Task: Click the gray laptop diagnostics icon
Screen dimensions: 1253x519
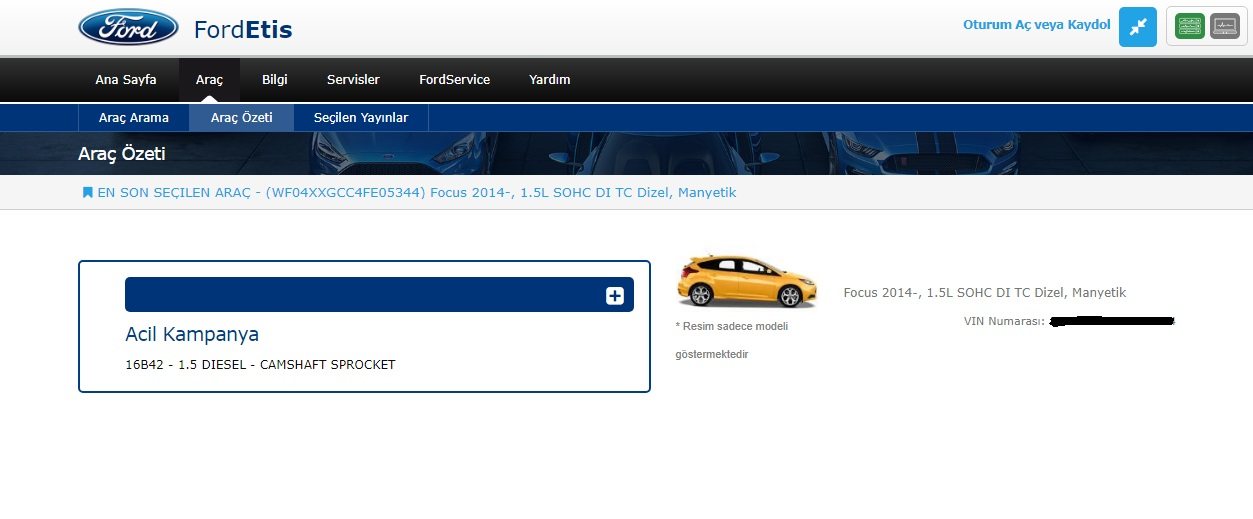Action: [1224, 27]
